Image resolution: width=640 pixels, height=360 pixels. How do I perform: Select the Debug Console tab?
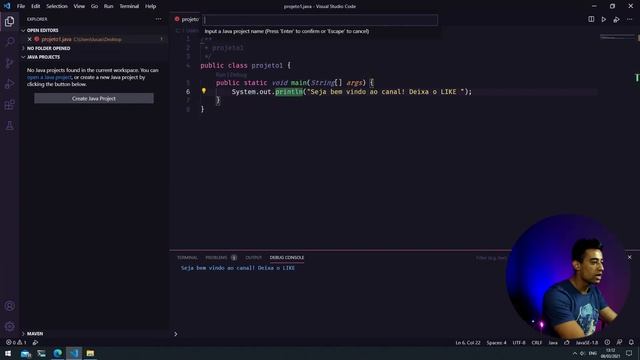click(287, 258)
